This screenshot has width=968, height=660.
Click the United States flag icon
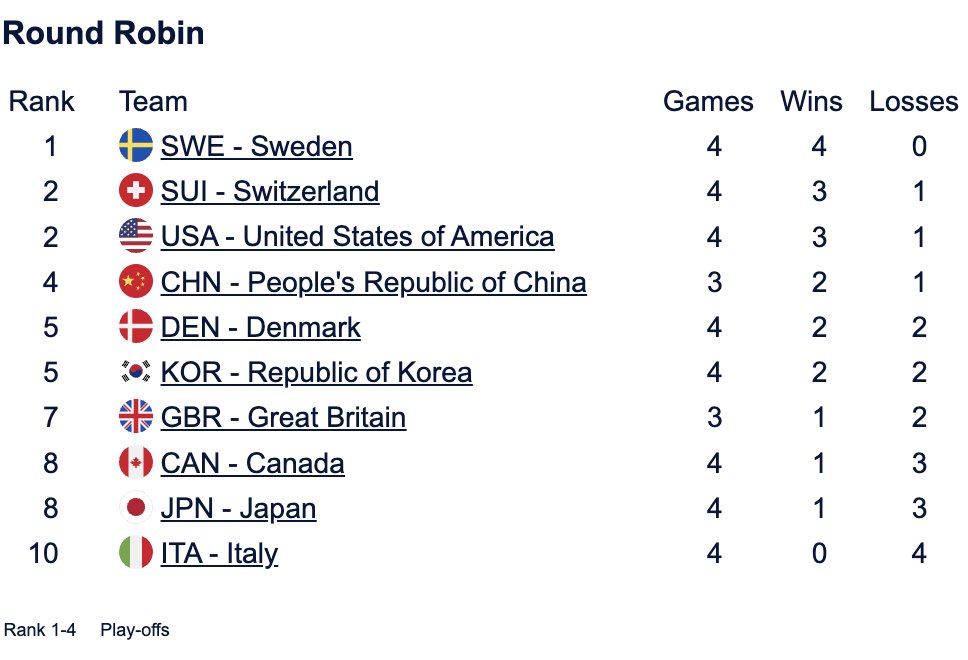click(135, 237)
